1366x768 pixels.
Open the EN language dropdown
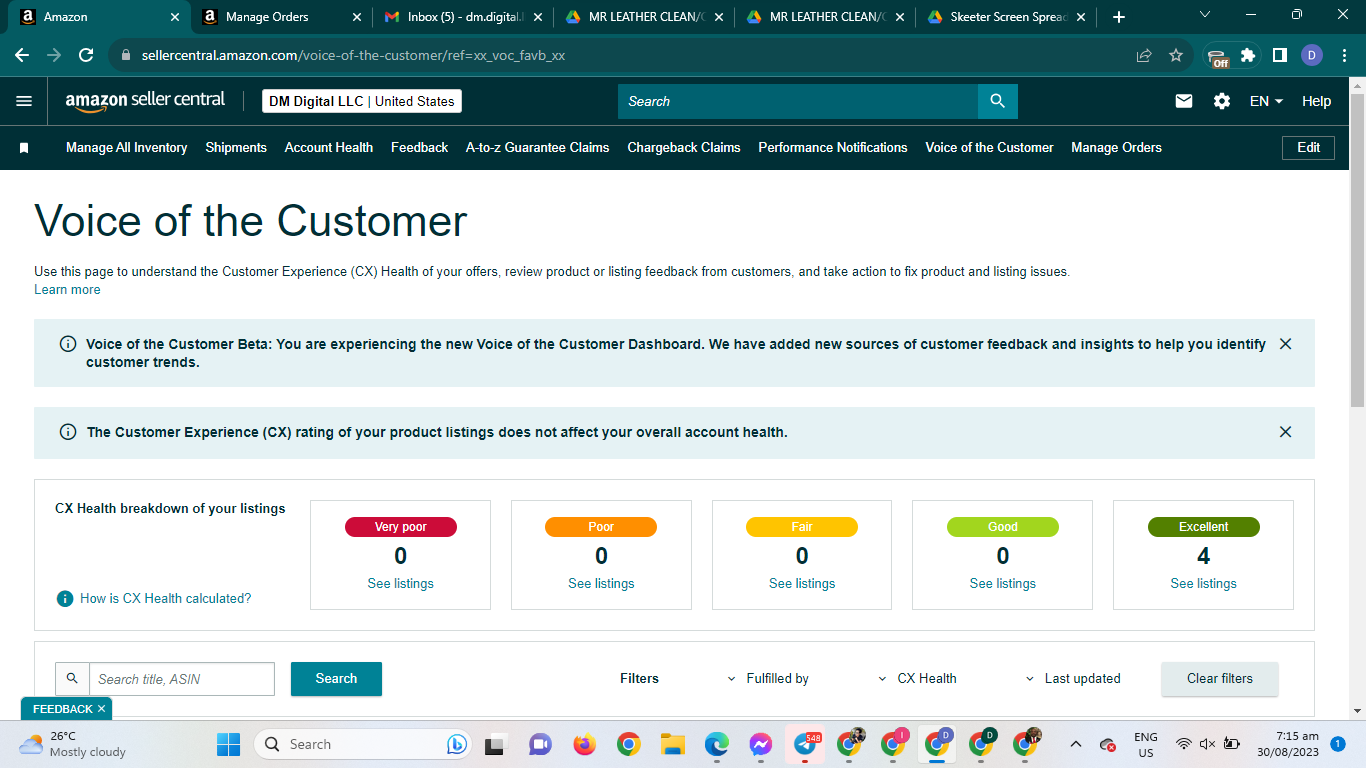1266,101
